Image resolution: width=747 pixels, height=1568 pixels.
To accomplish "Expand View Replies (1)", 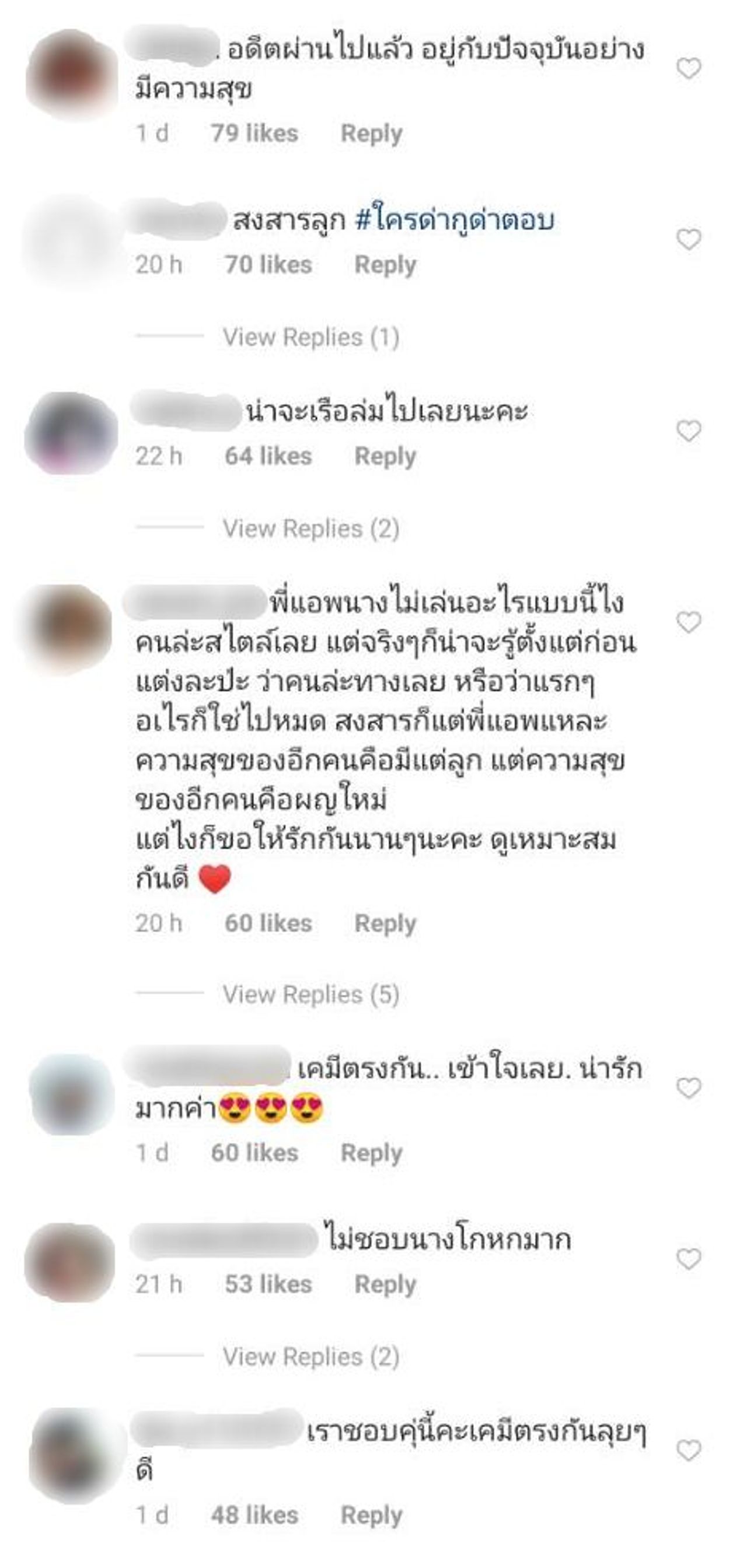I will 311,337.
